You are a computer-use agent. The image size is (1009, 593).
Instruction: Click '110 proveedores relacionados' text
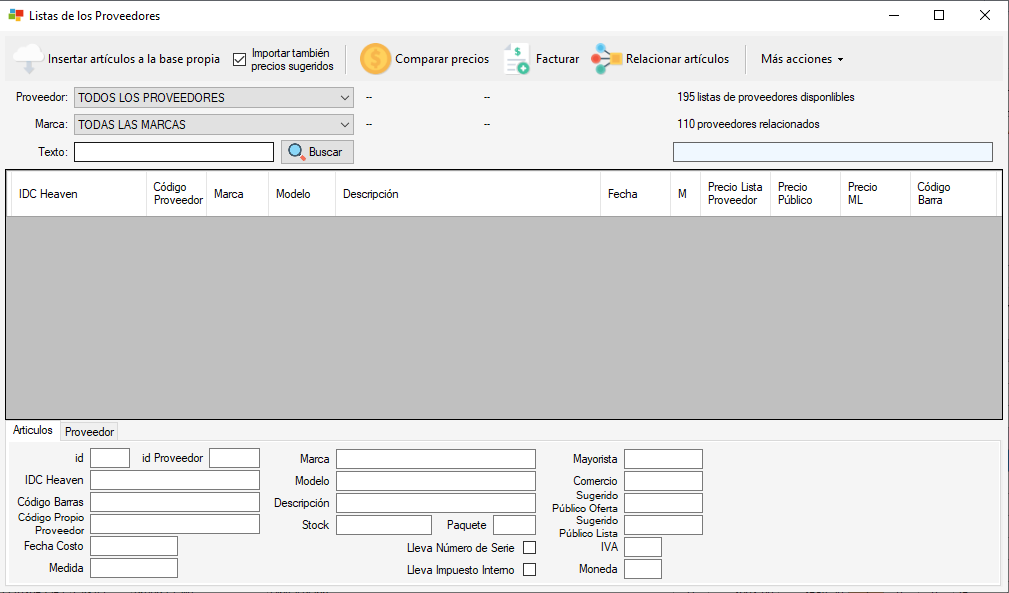[x=748, y=124]
